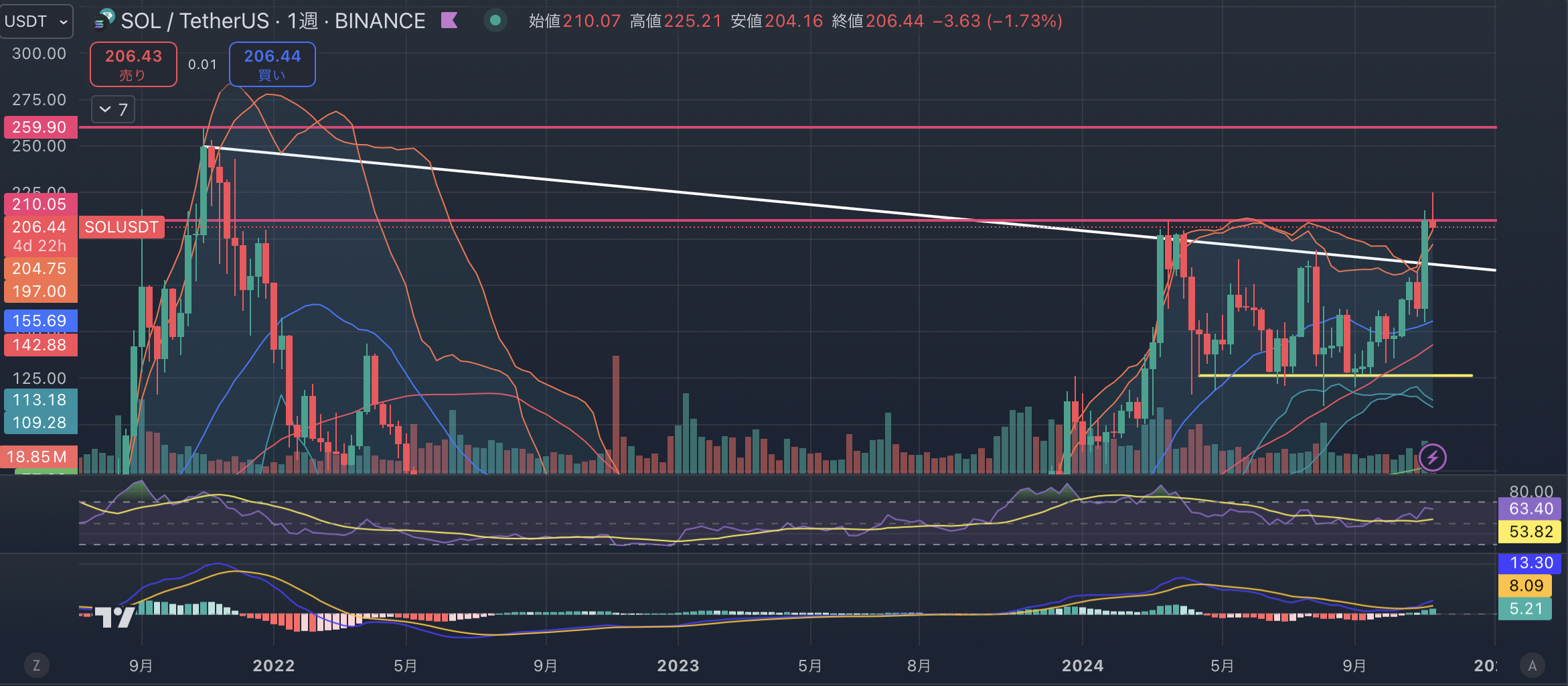Click the 高値 225.21 high value
Viewport: 1568px width, 686px height.
[x=676, y=21]
